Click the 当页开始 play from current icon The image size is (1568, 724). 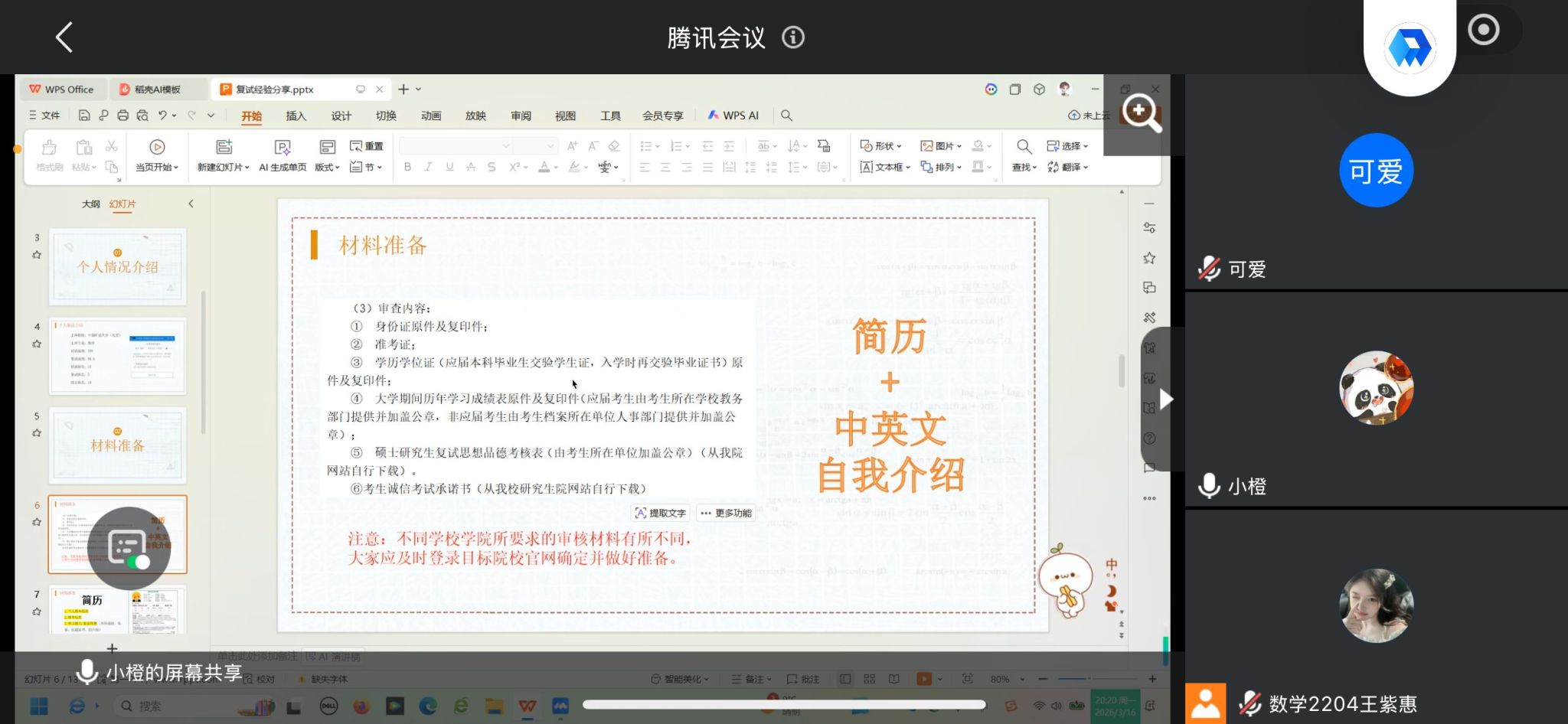coord(157,147)
